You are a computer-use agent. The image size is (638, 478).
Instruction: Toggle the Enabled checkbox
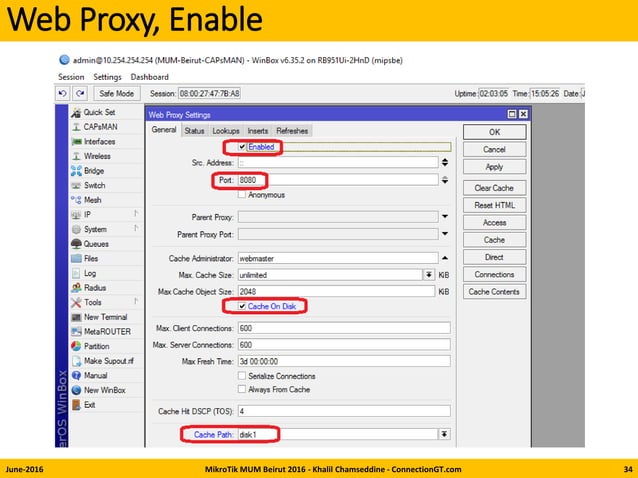click(242, 147)
